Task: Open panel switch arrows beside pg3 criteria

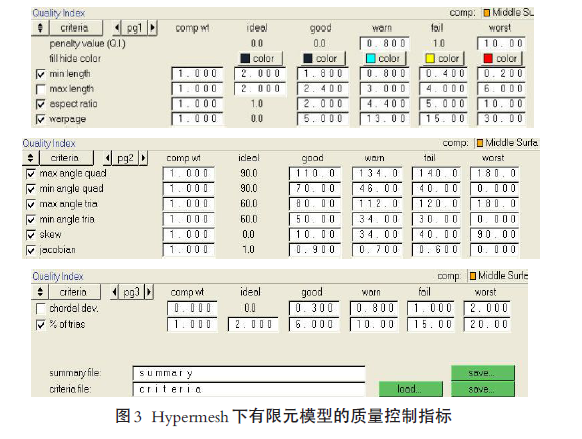Action: tap(40, 292)
